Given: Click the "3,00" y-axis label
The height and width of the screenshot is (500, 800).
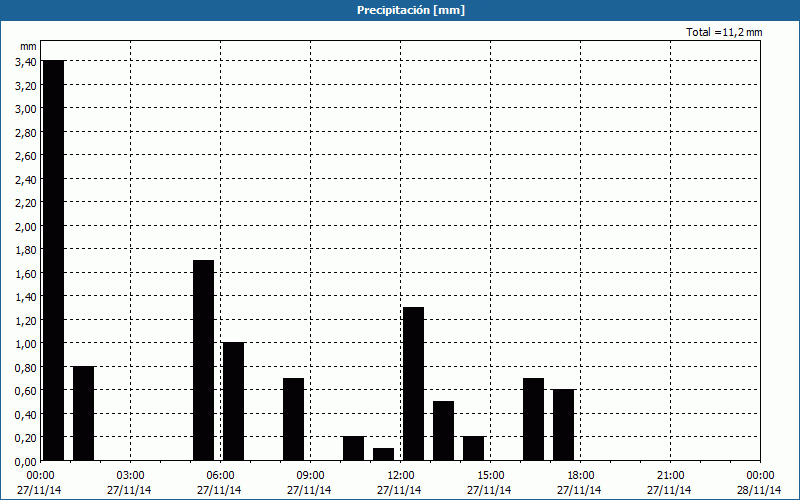Looking at the screenshot, I should tap(26, 109).
